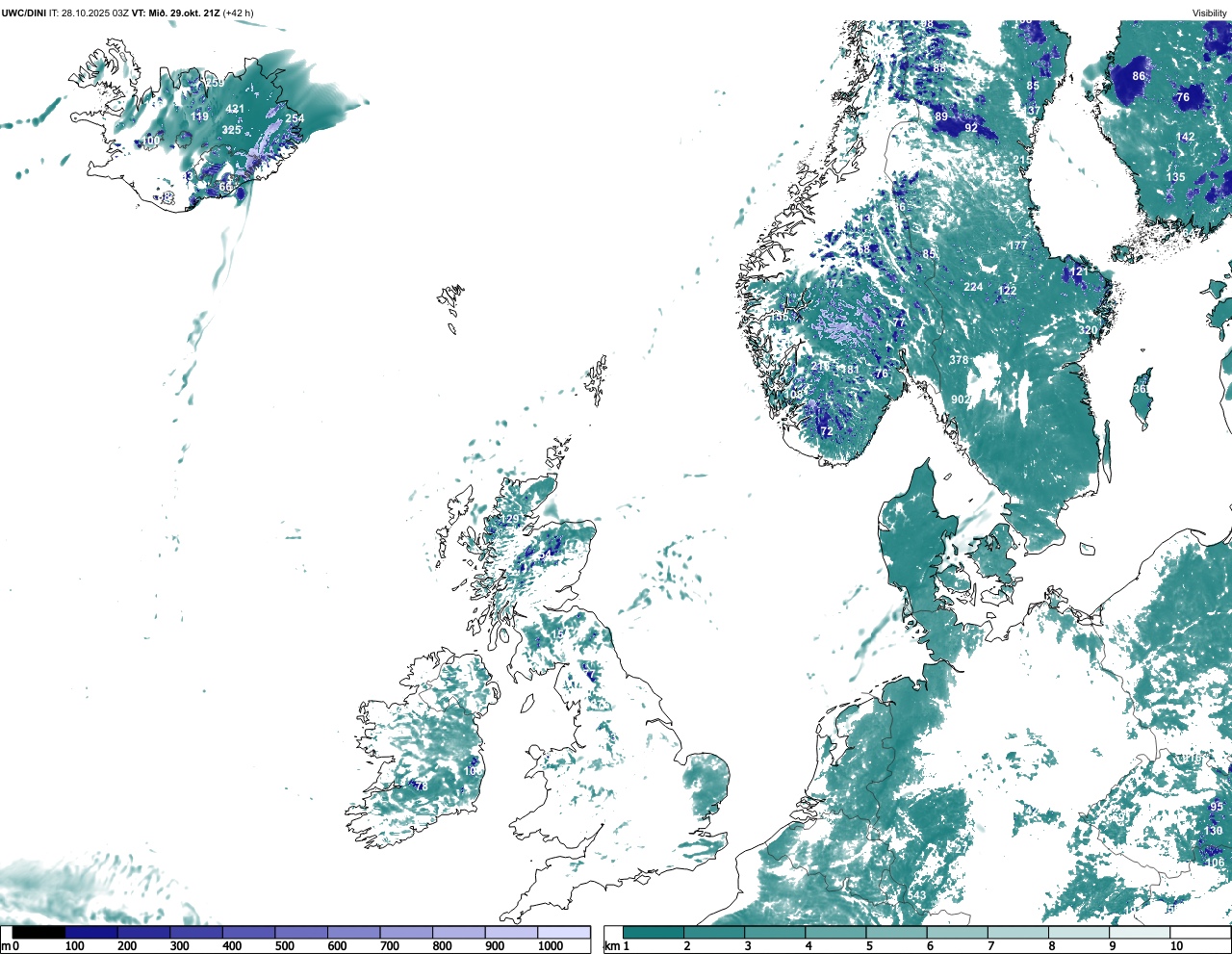Click the value 130 at the right map edge

click(x=1213, y=832)
